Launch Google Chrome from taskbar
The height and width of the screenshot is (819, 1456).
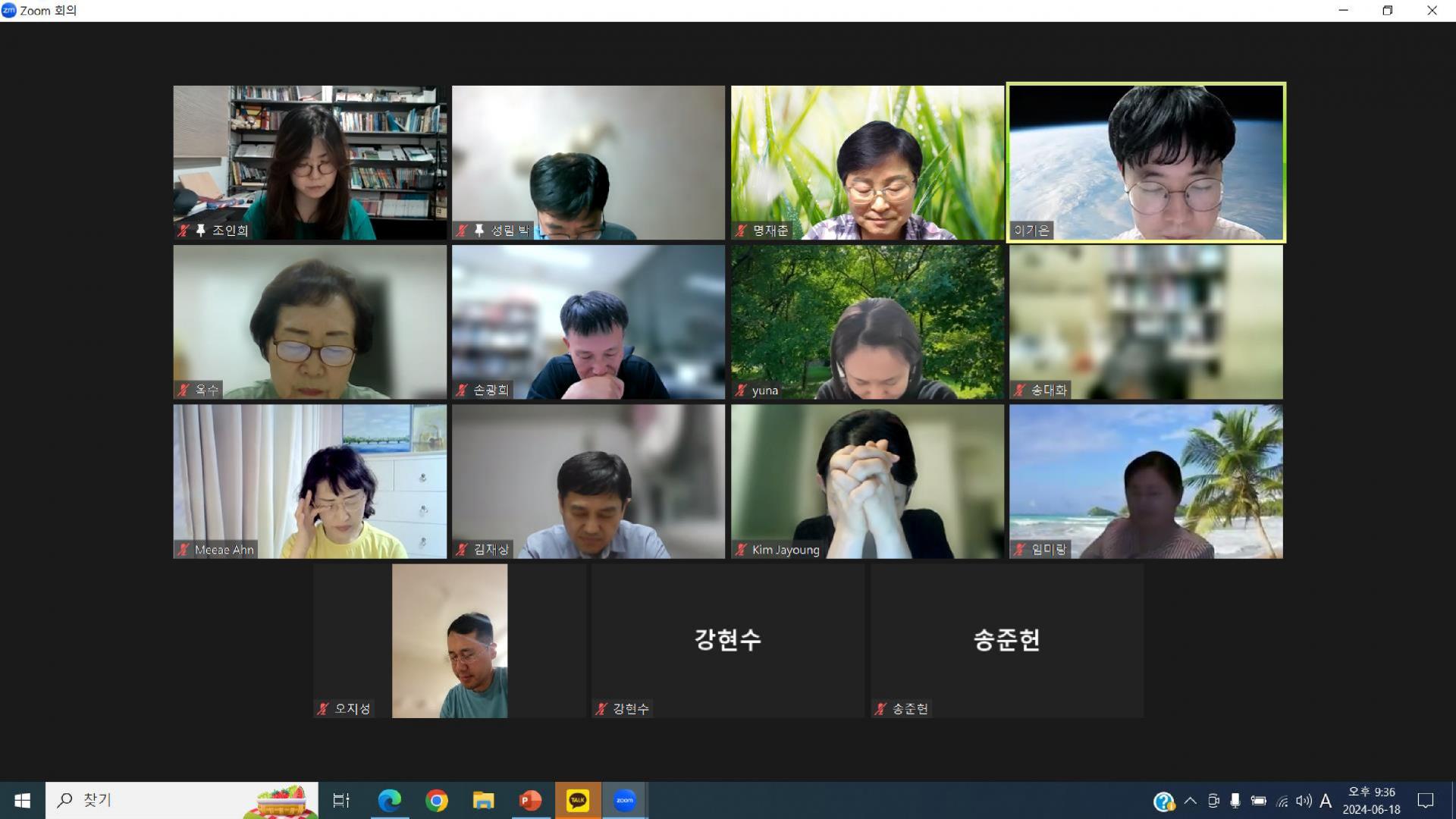click(x=437, y=800)
